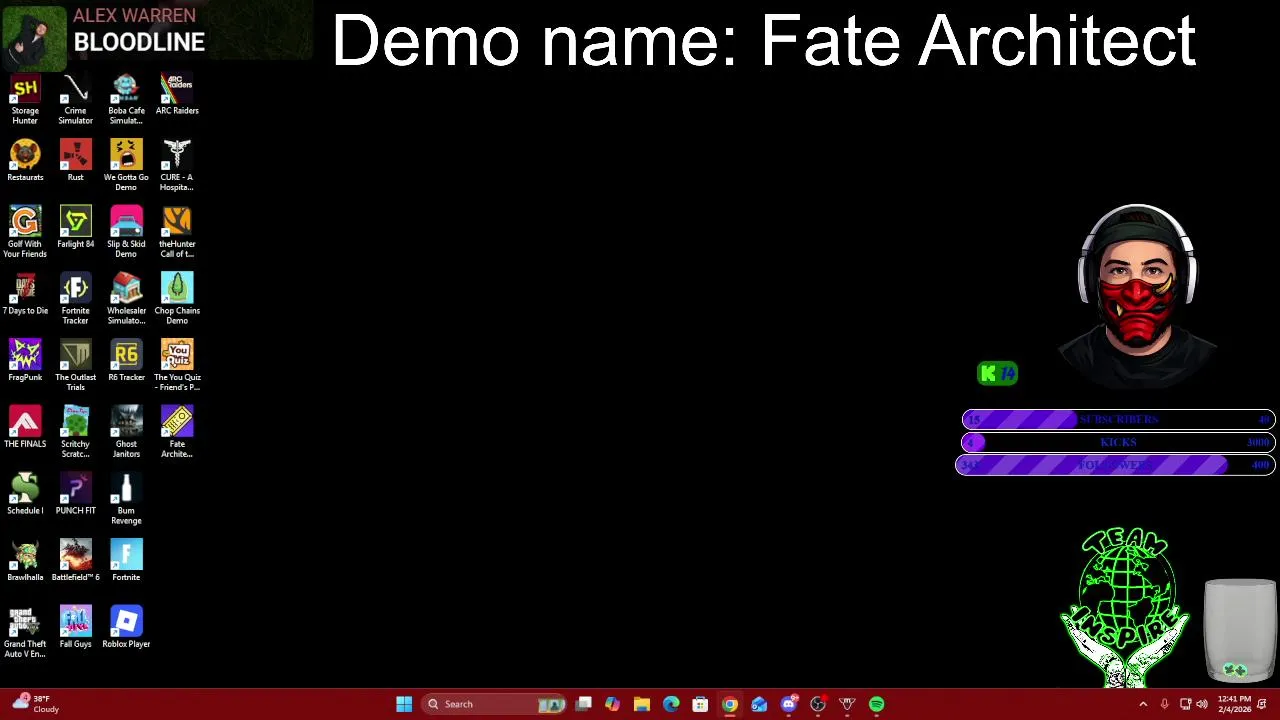Select the Schedule I desktop icon
Viewport: 1280px width, 720px height.
click(x=25, y=495)
